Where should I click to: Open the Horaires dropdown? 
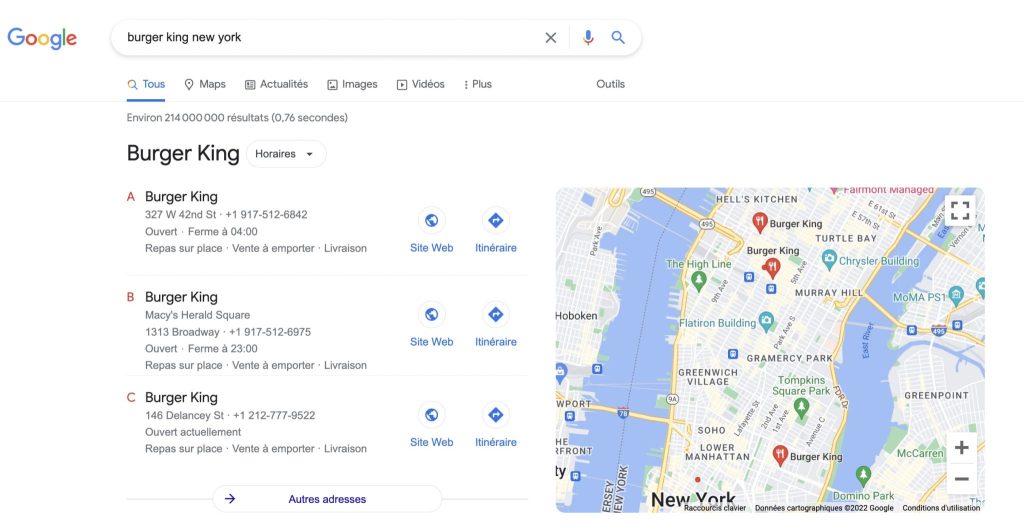tap(285, 154)
